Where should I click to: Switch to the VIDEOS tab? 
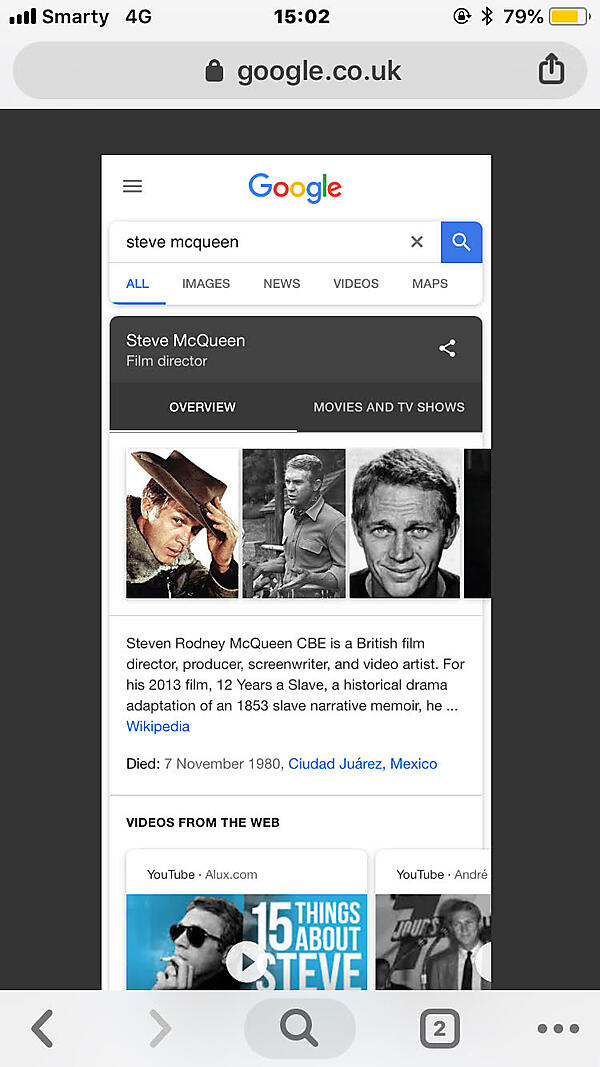(356, 284)
